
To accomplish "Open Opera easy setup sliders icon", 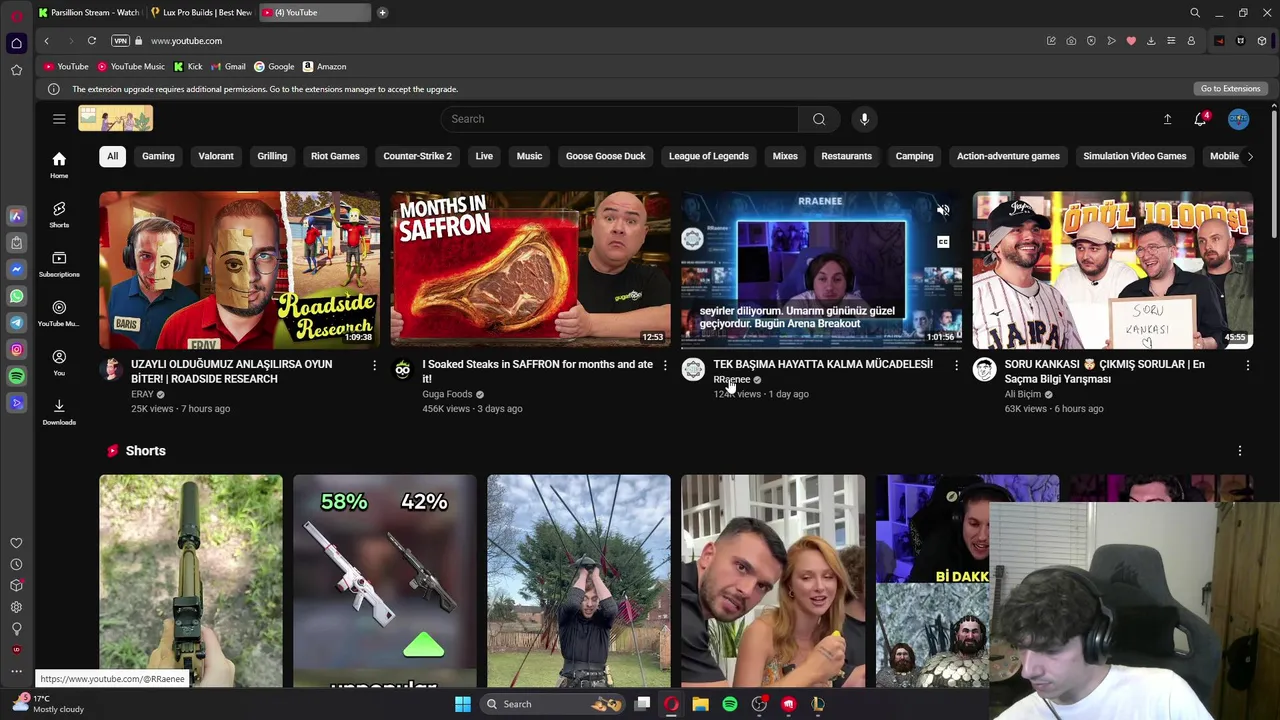I will point(1171,41).
